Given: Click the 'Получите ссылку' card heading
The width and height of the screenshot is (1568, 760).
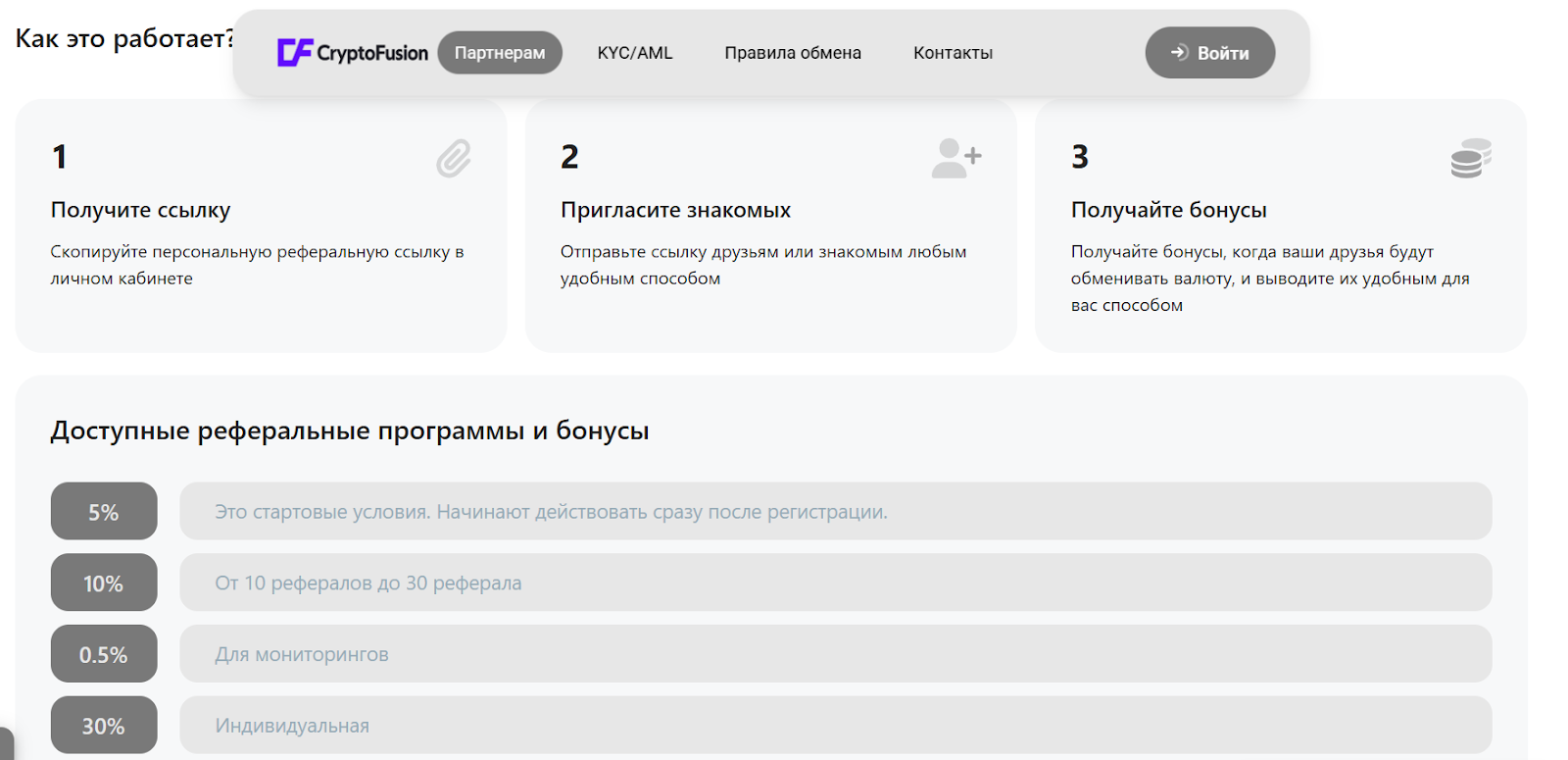Looking at the screenshot, I should click(141, 210).
